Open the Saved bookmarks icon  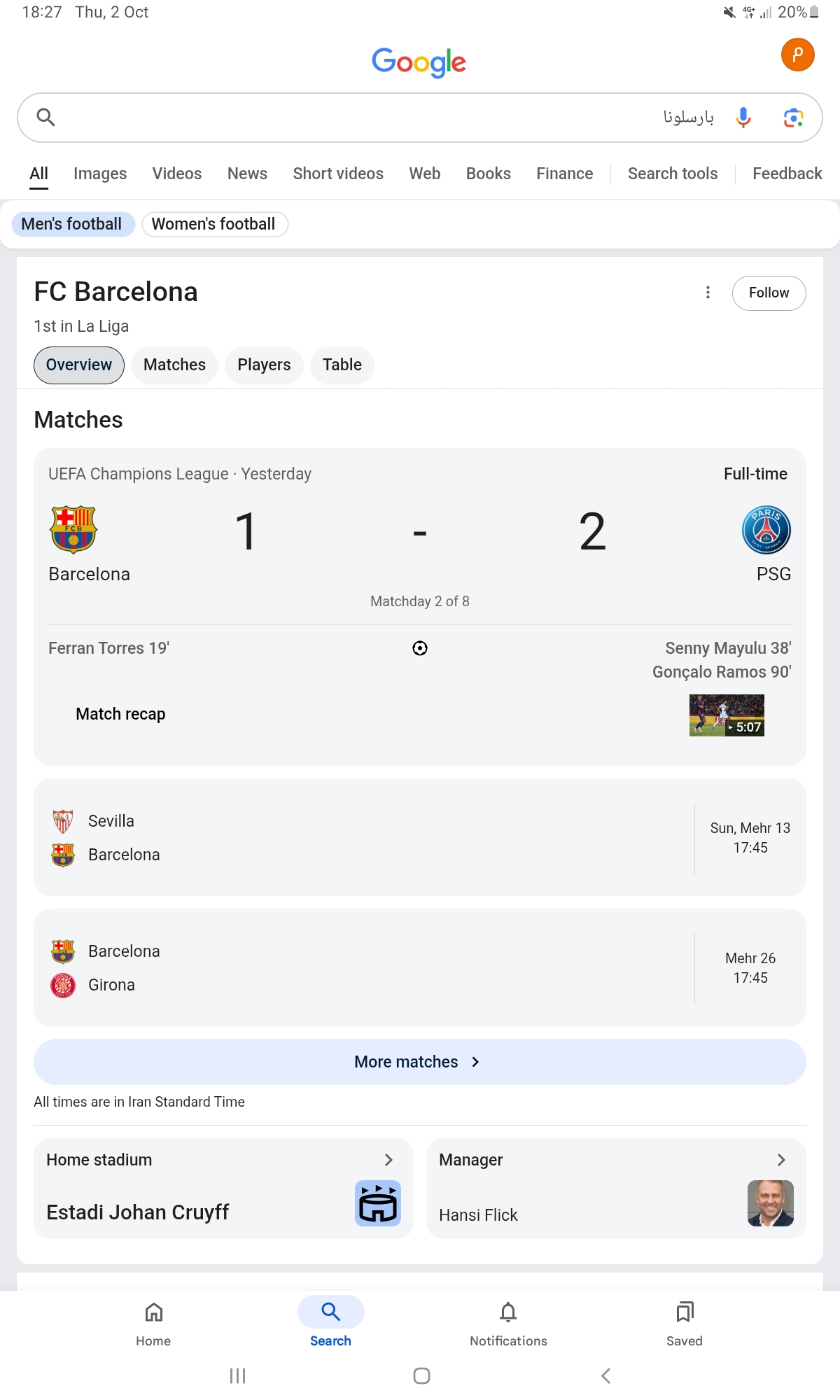684,1312
